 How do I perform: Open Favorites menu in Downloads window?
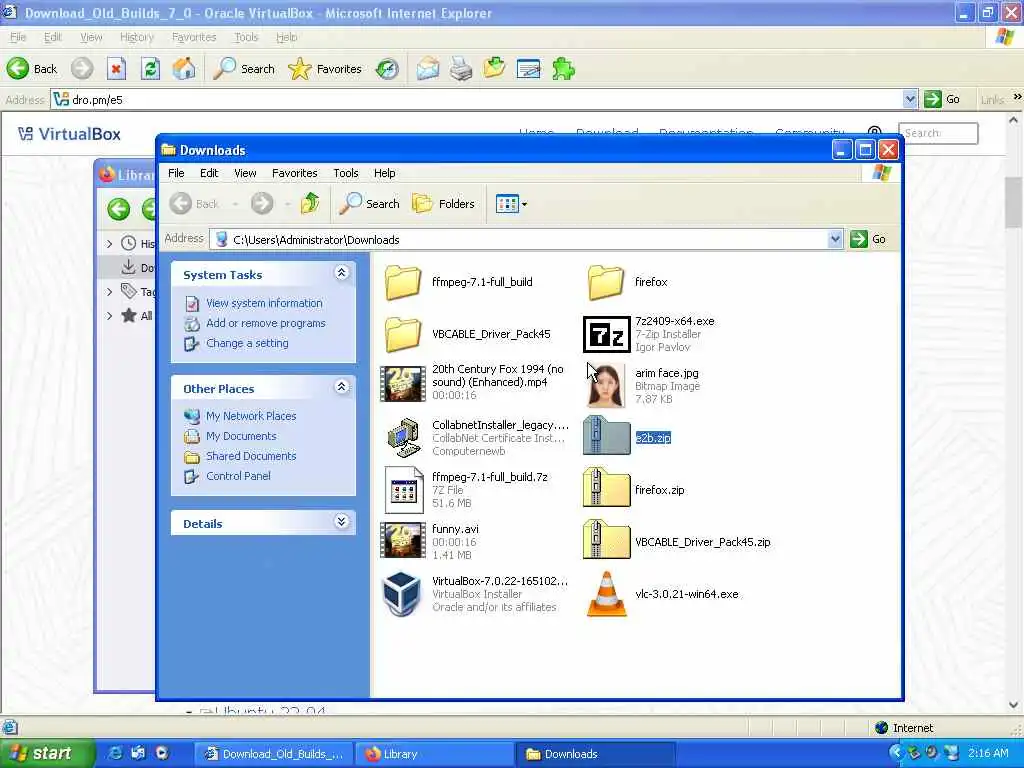295,173
